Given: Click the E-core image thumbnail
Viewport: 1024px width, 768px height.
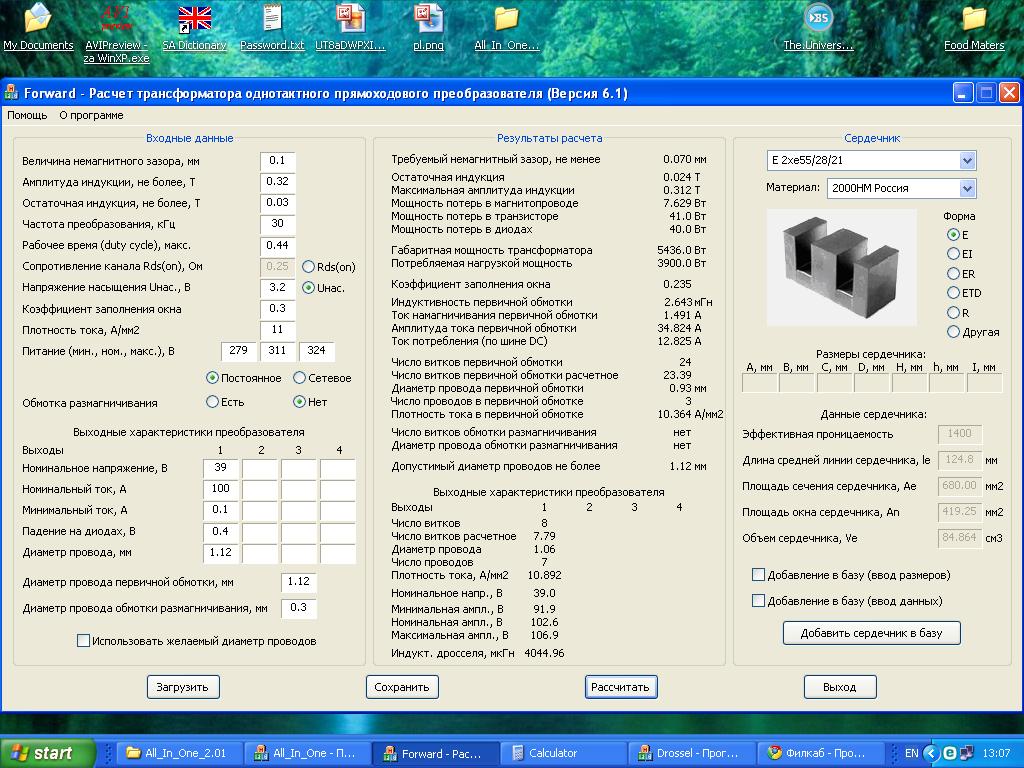Looking at the screenshot, I should coord(841,267).
